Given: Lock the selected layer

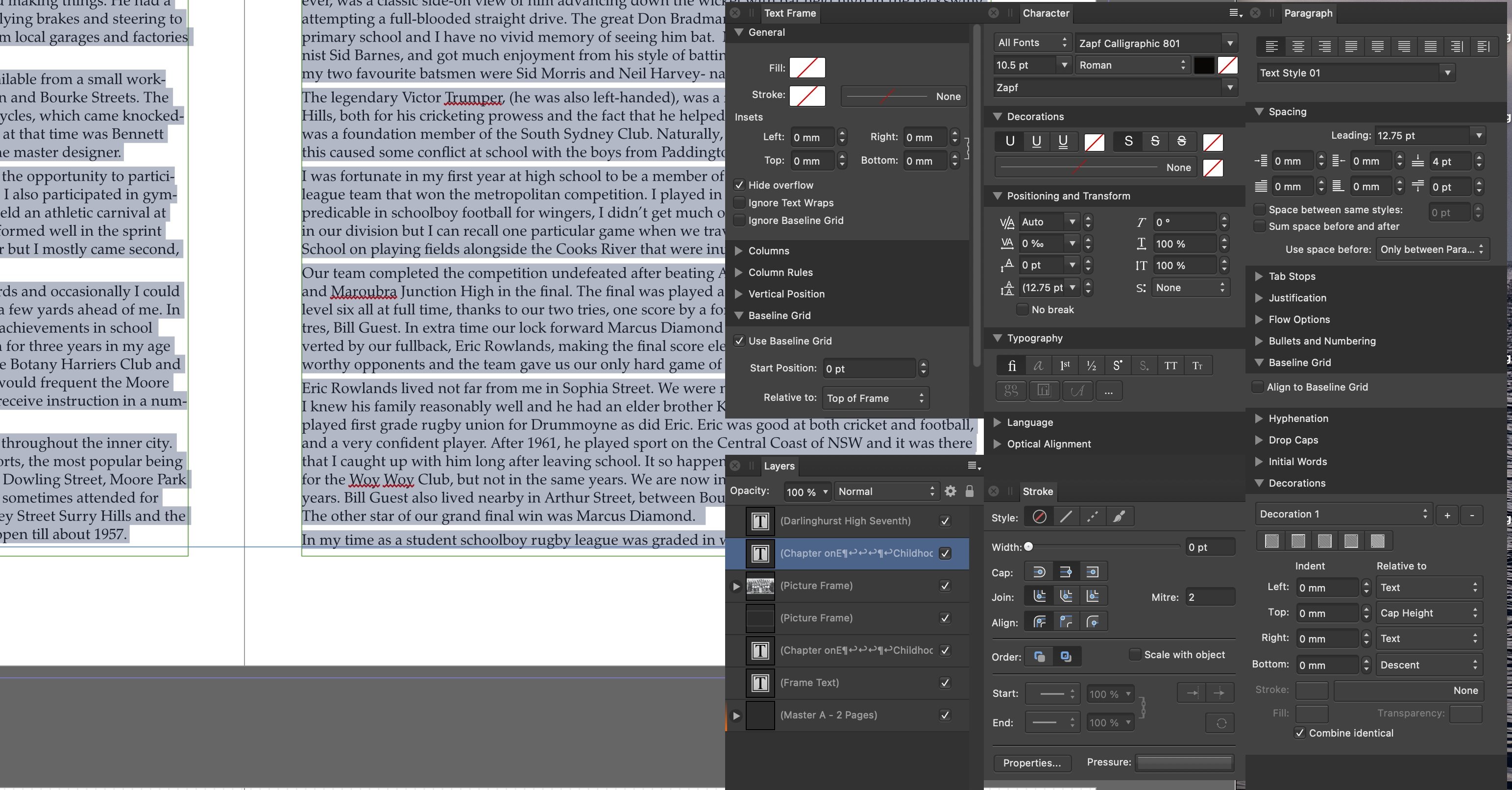Looking at the screenshot, I should [970, 491].
